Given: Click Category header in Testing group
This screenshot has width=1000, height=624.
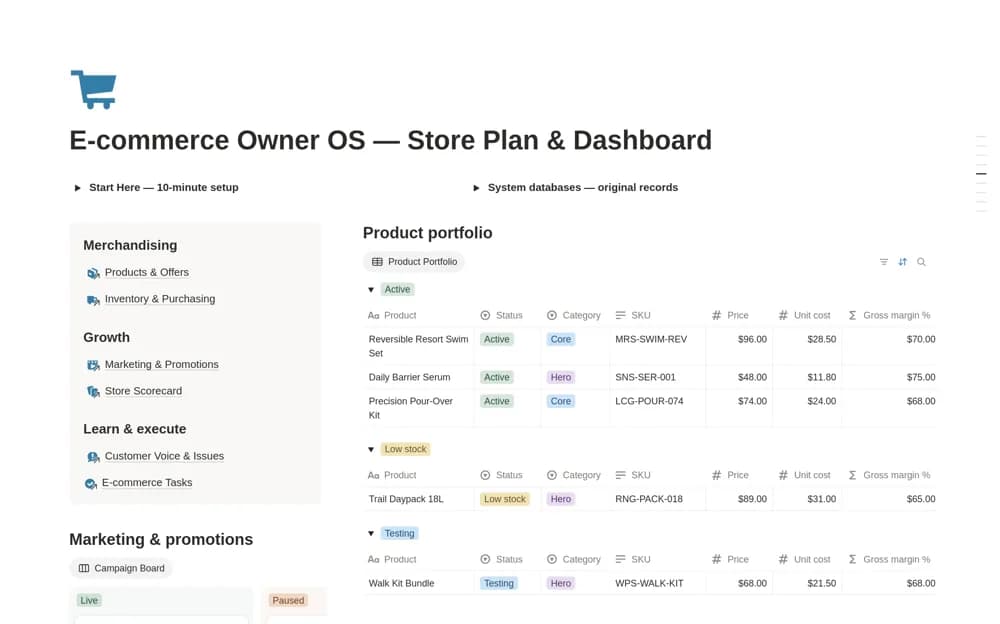Looking at the screenshot, I should tap(574, 560).
